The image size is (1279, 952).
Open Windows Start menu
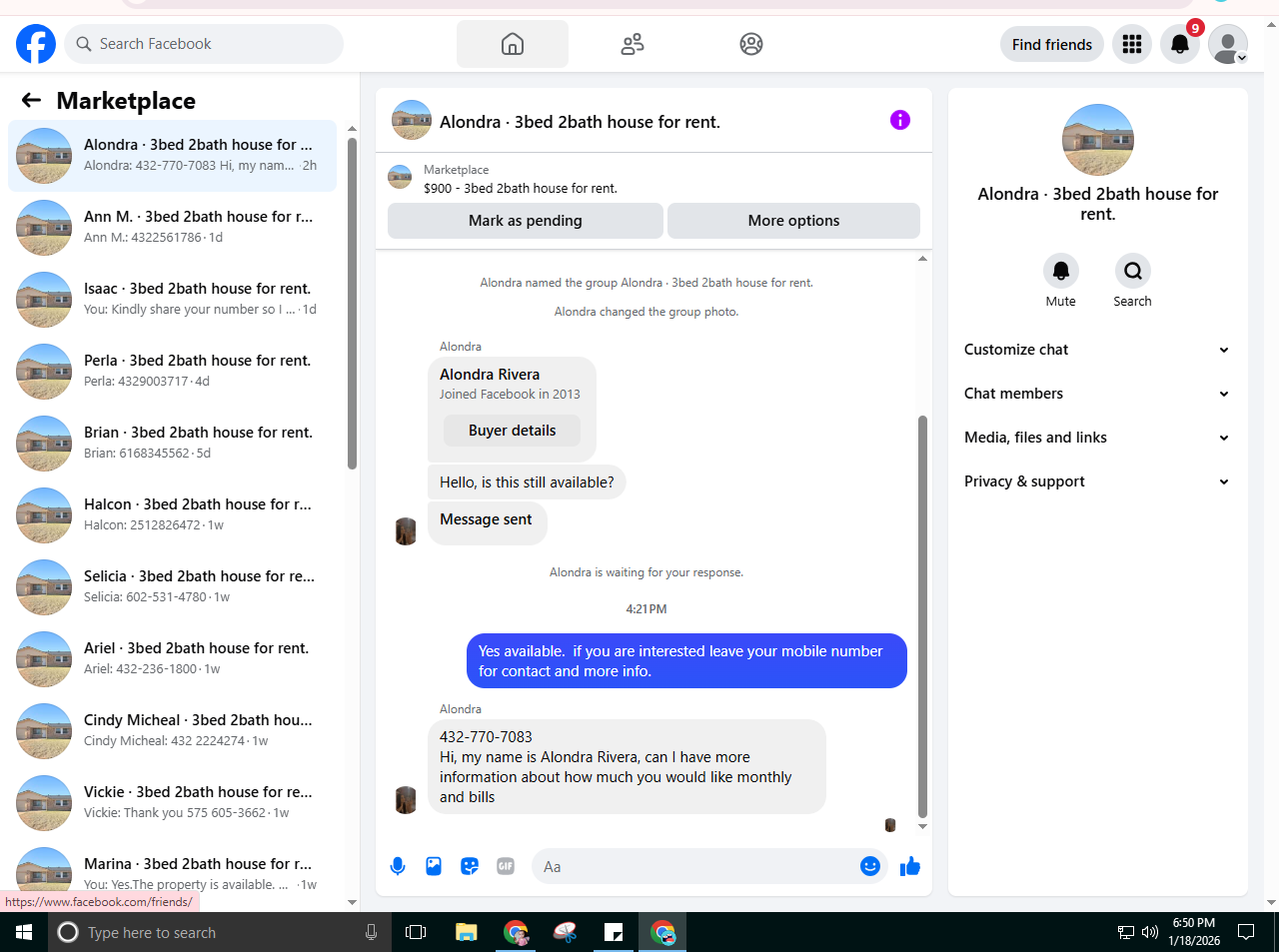click(24, 932)
